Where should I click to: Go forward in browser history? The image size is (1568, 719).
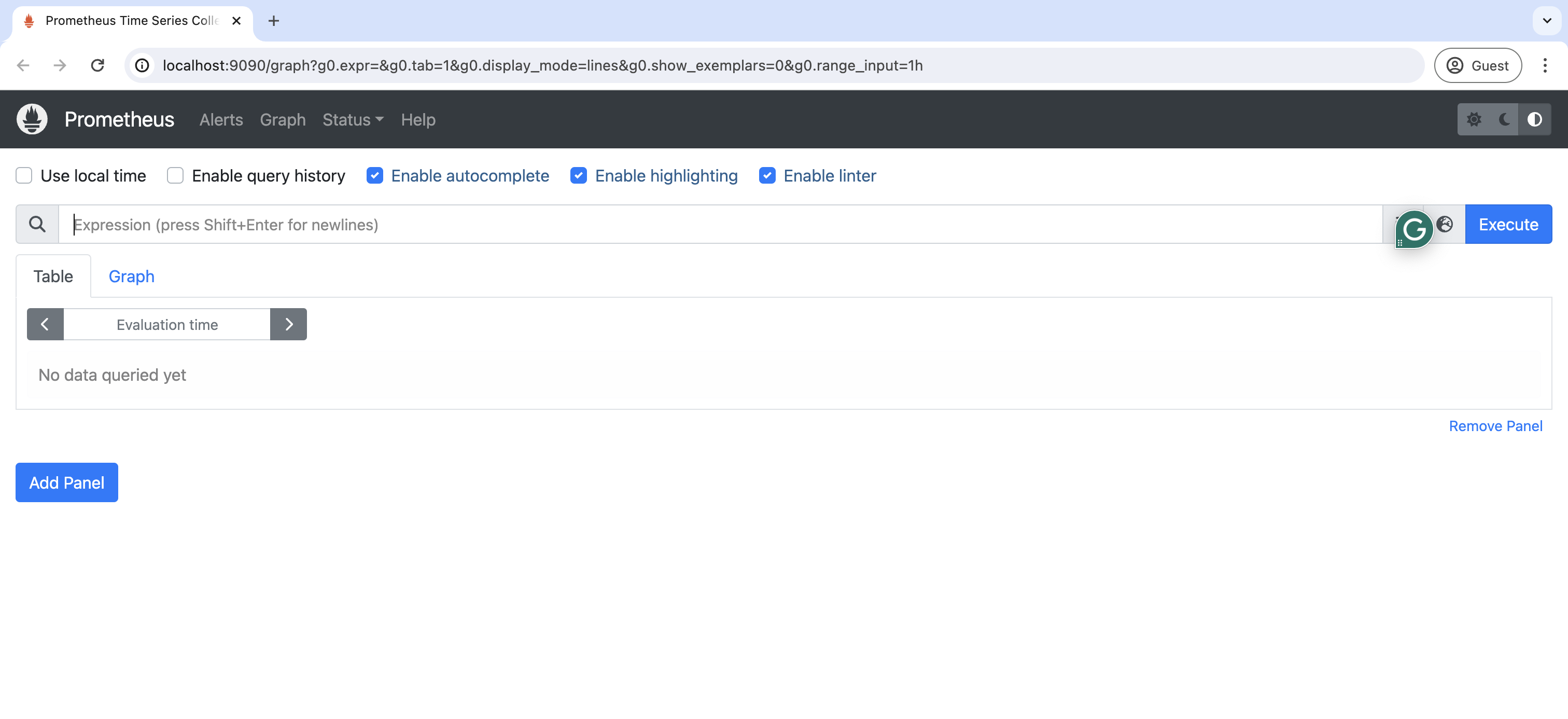[60, 65]
